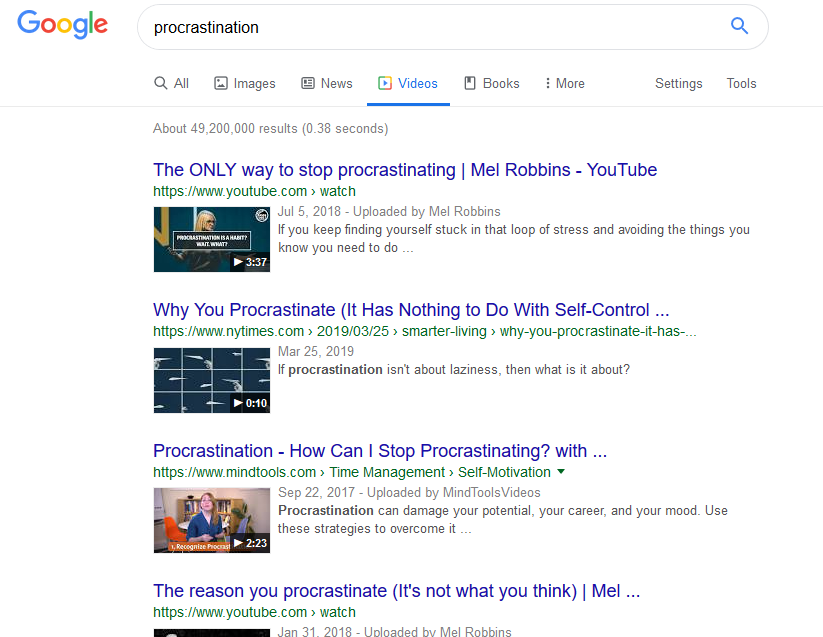This screenshot has width=823, height=637.
Task: Click the nytimes.com breadcrumb URL
Action: tap(425, 331)
